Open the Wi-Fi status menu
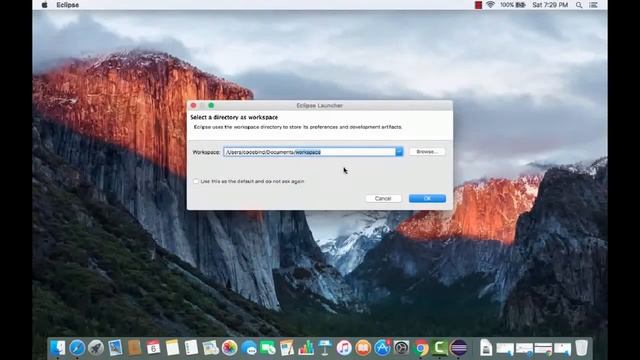The image size is (640, 360). 490,5
